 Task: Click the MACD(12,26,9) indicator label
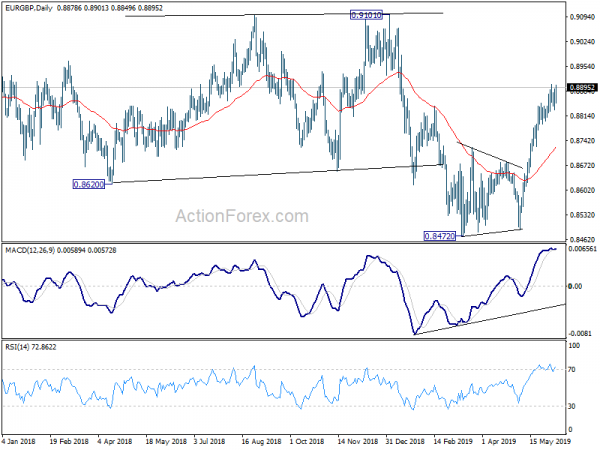[x=30, y=250]
